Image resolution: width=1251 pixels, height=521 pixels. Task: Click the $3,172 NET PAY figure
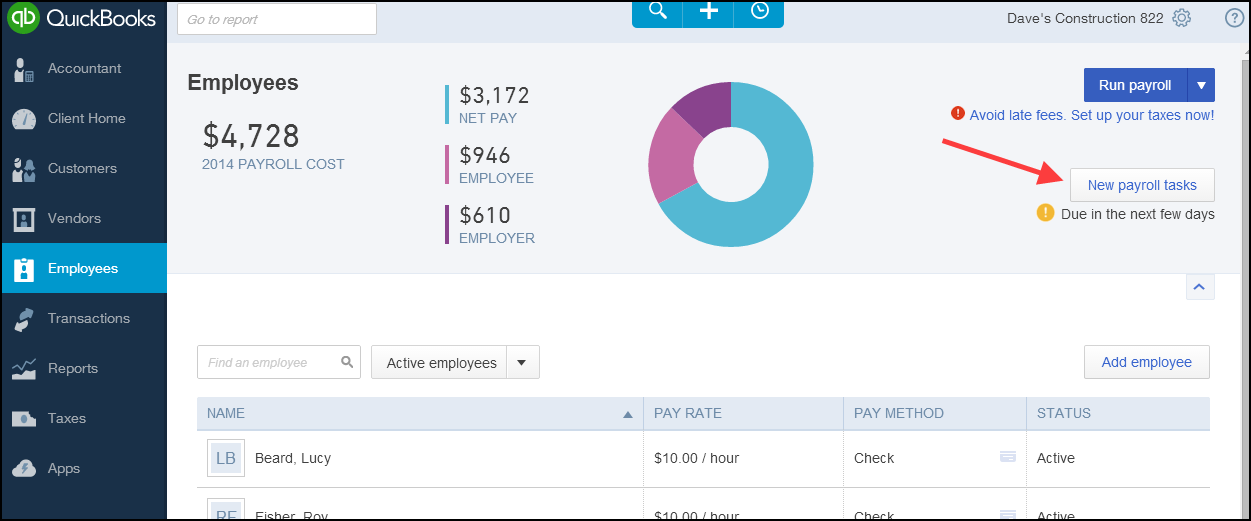494,96
